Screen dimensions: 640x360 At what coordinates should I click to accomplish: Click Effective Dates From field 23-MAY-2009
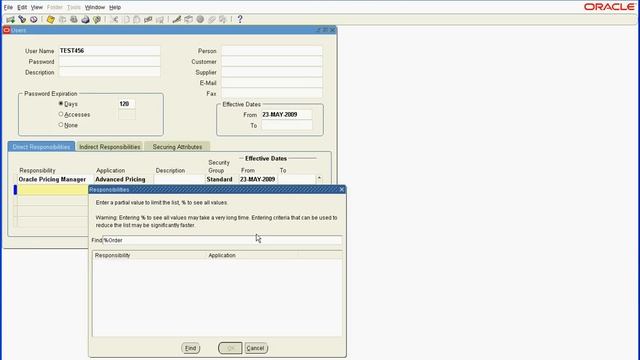click(x=287, y=114)
